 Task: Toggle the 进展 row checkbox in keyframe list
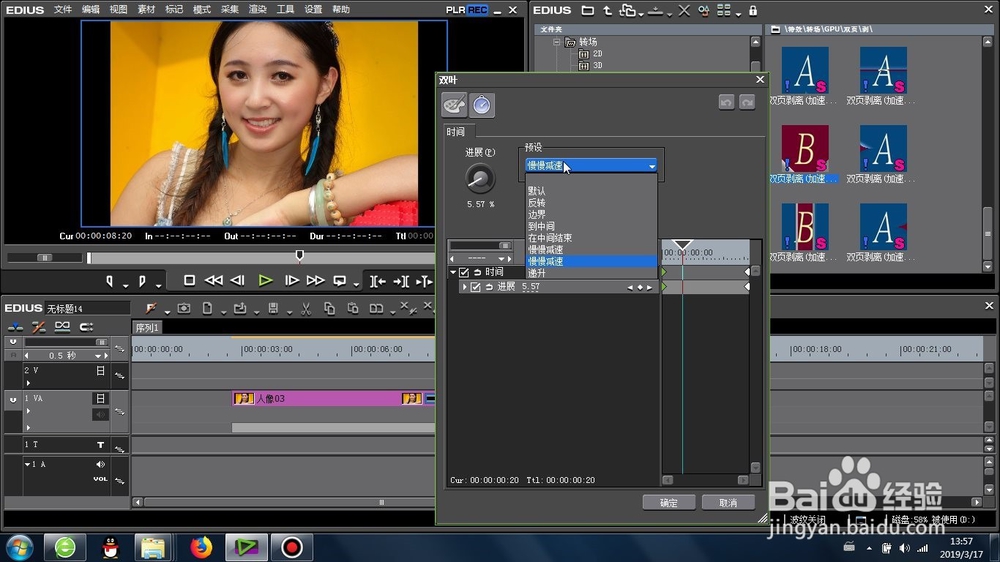tap(475, 287)
